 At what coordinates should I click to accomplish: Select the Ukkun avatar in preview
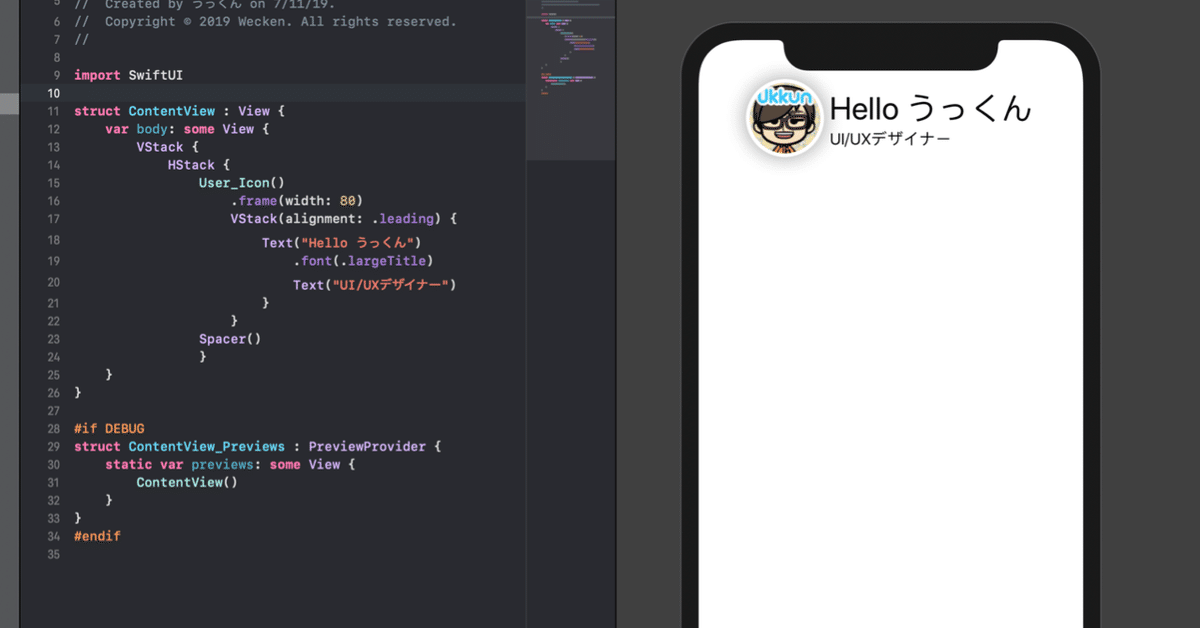point(785,119)
